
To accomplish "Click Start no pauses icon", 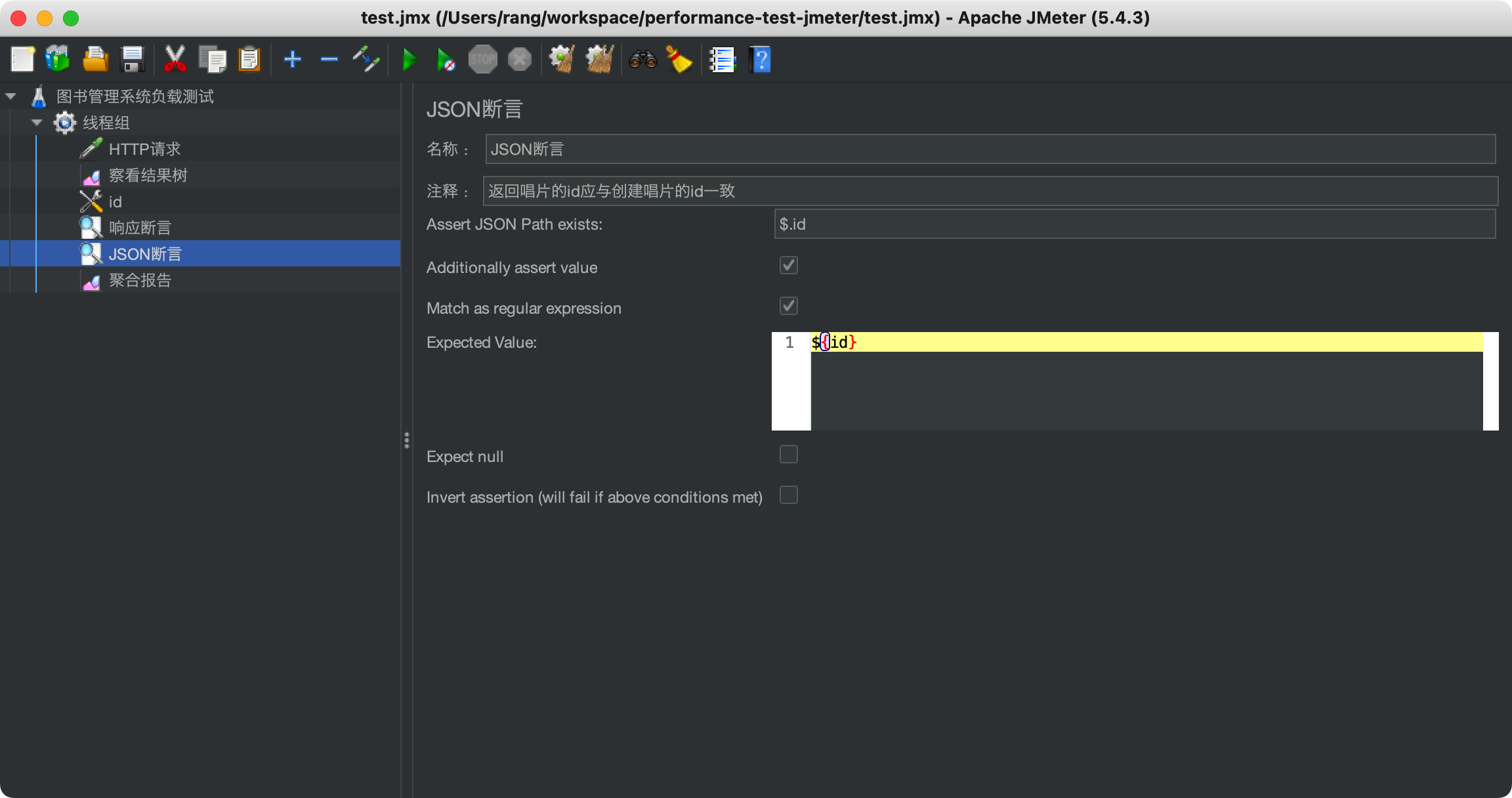I will [x=446, y=60].
